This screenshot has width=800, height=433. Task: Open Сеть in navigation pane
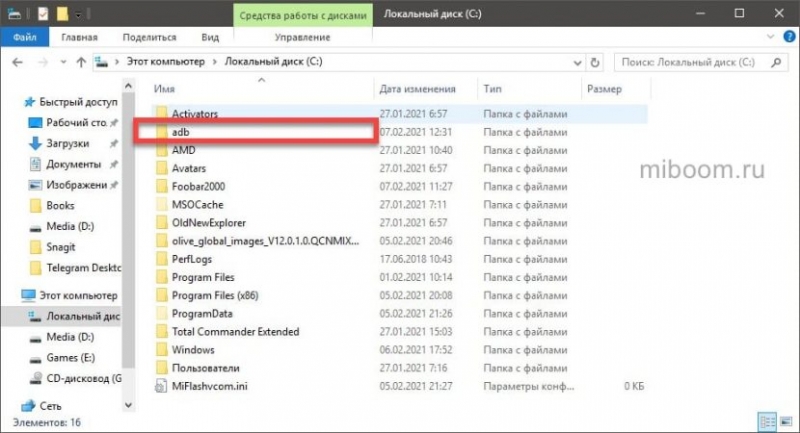tap(50, 406)
